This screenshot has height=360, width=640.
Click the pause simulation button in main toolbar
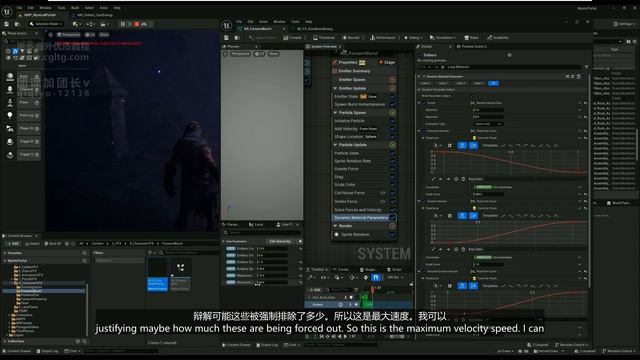pos(123,24)
